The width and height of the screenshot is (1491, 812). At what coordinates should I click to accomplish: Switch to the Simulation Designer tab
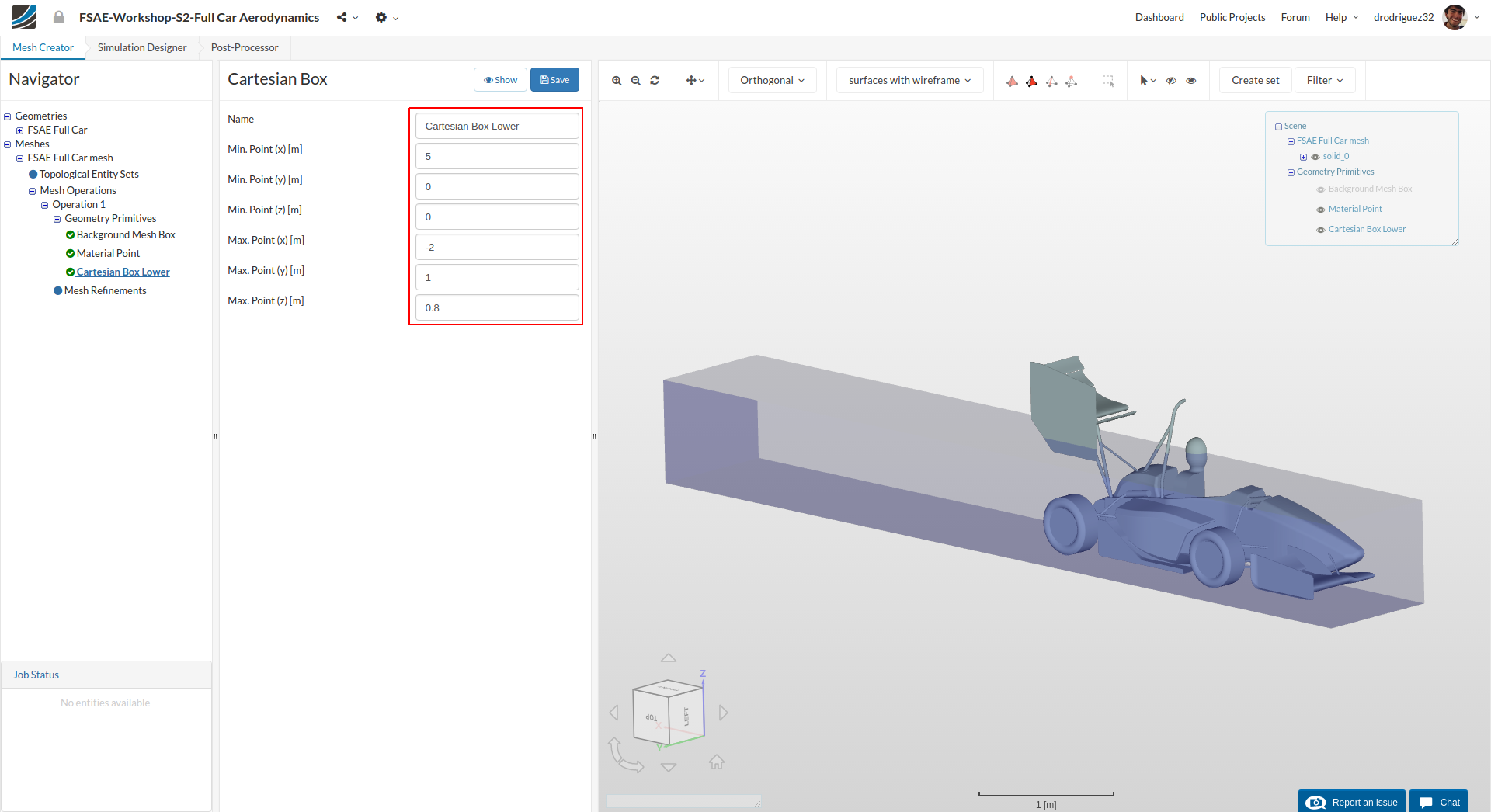click(x=142, y=47)
